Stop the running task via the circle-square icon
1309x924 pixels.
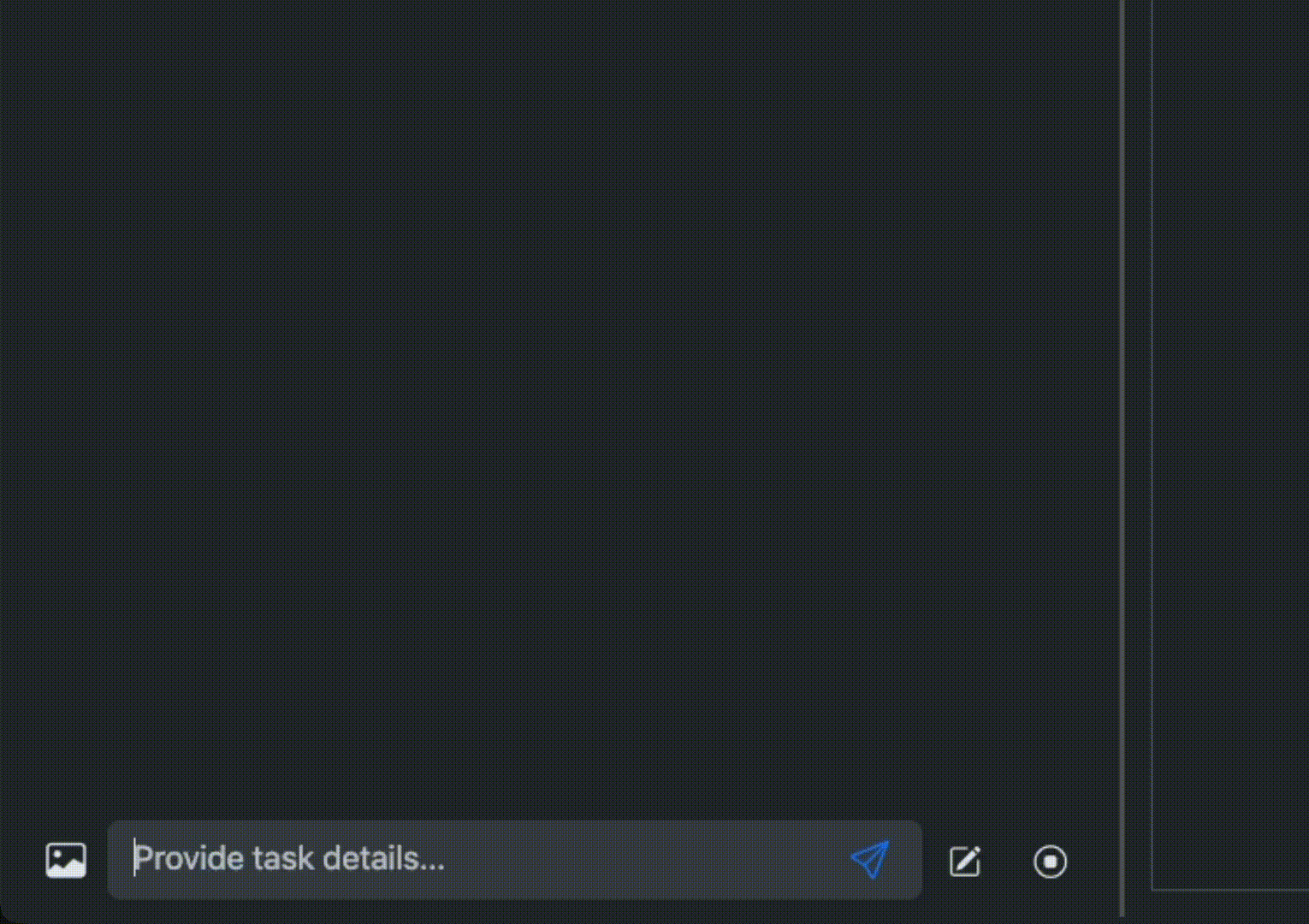(1050, 862)
